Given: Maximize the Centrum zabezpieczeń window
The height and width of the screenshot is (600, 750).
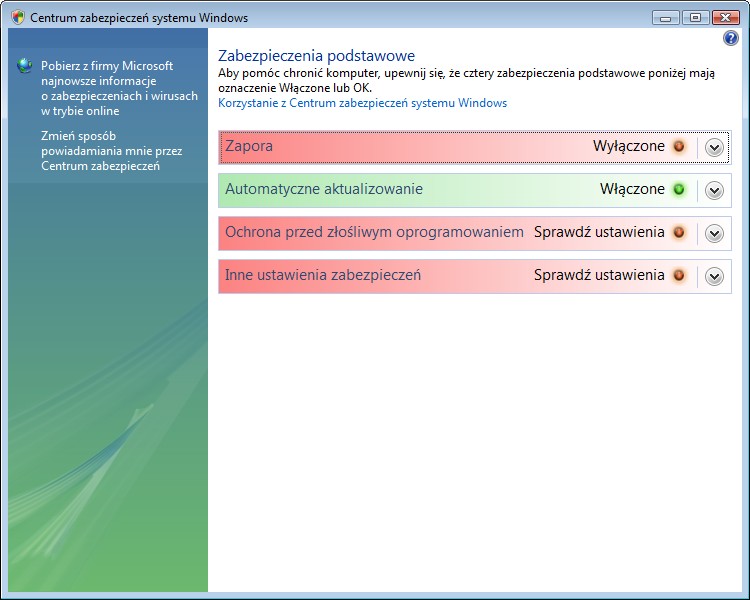Looking at the screenshot, I should (x=695, y=18).
